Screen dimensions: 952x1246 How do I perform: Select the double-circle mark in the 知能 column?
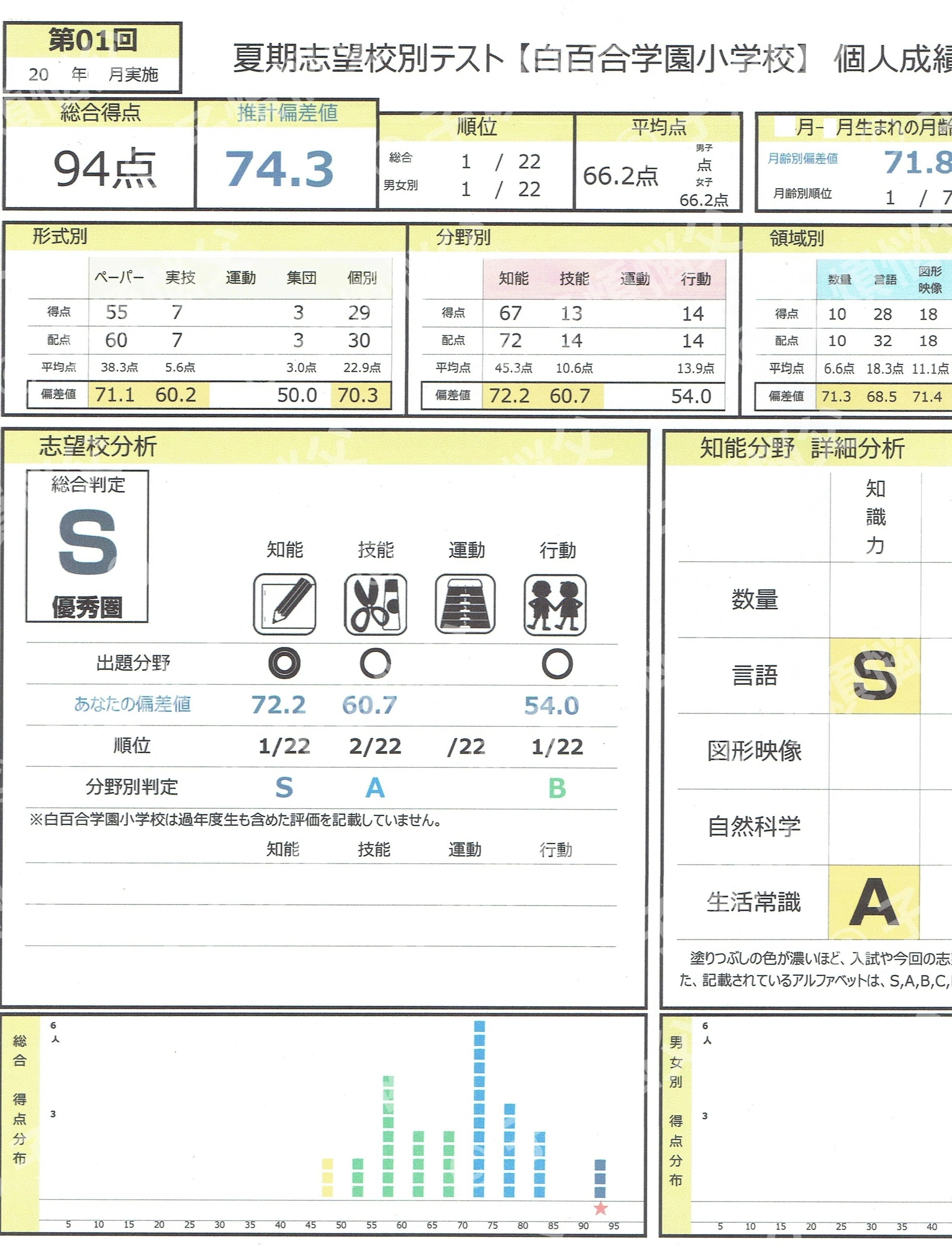tap(284, 663)
